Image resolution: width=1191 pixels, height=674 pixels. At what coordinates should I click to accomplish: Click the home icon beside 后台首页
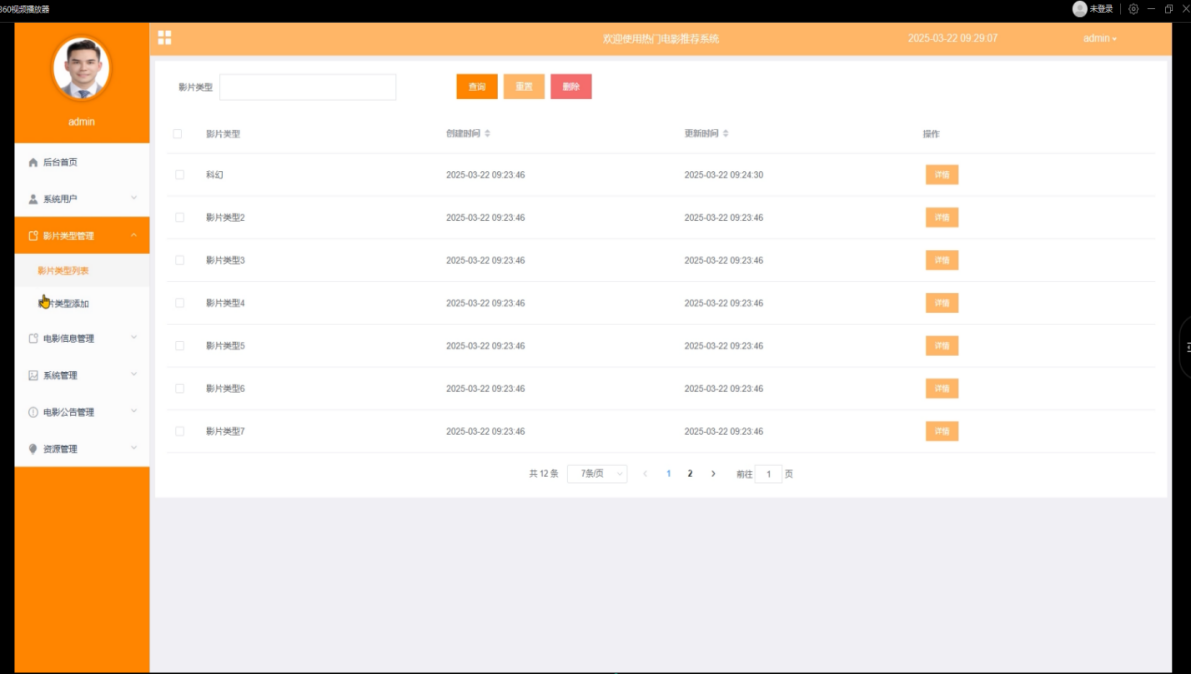33,162
